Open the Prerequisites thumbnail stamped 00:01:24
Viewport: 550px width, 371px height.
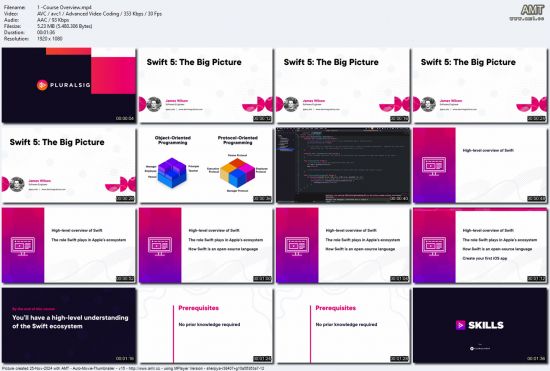point(206,325)
